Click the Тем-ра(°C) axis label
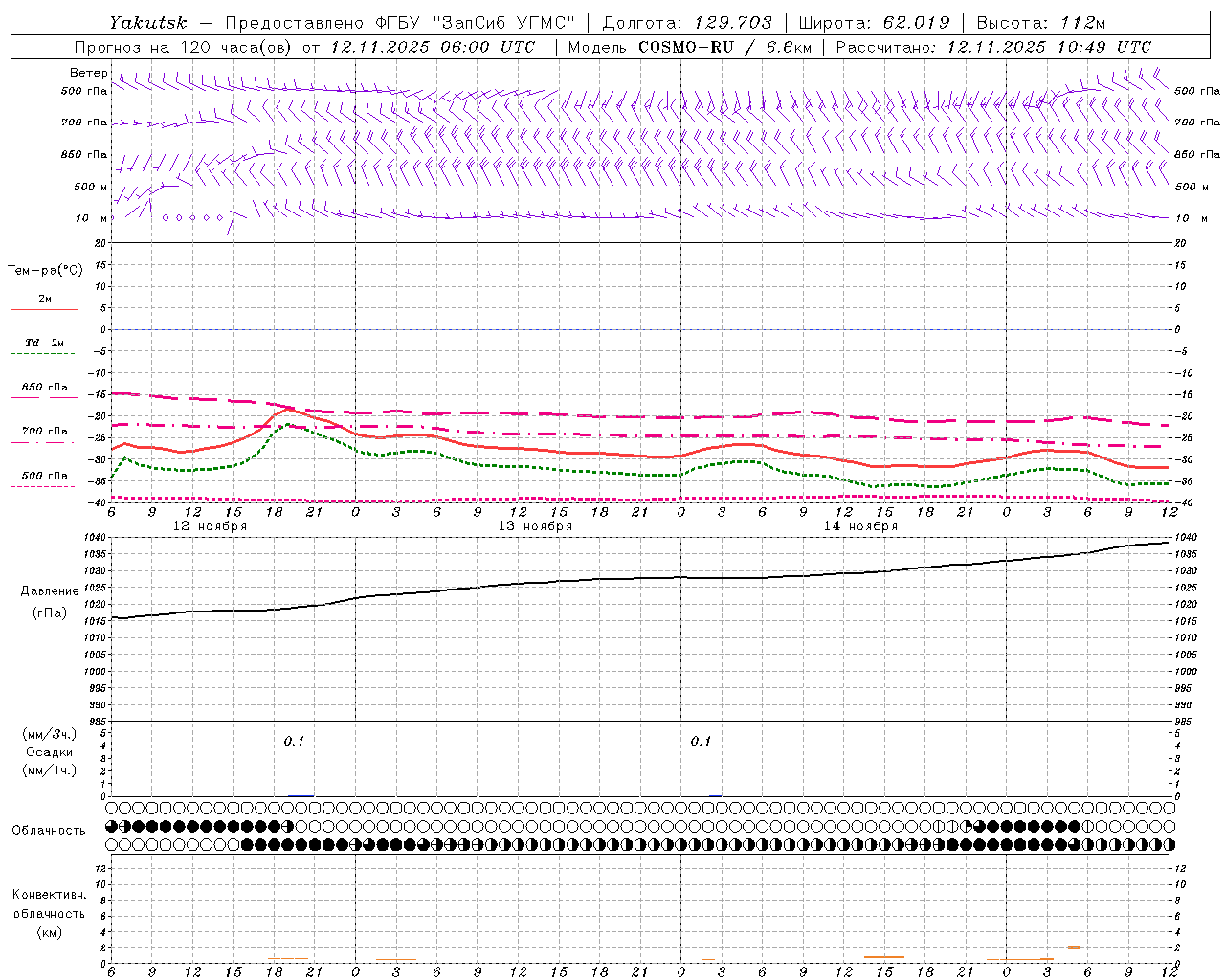The height and width of the screenshot is (980, 1225). (45, 271)
